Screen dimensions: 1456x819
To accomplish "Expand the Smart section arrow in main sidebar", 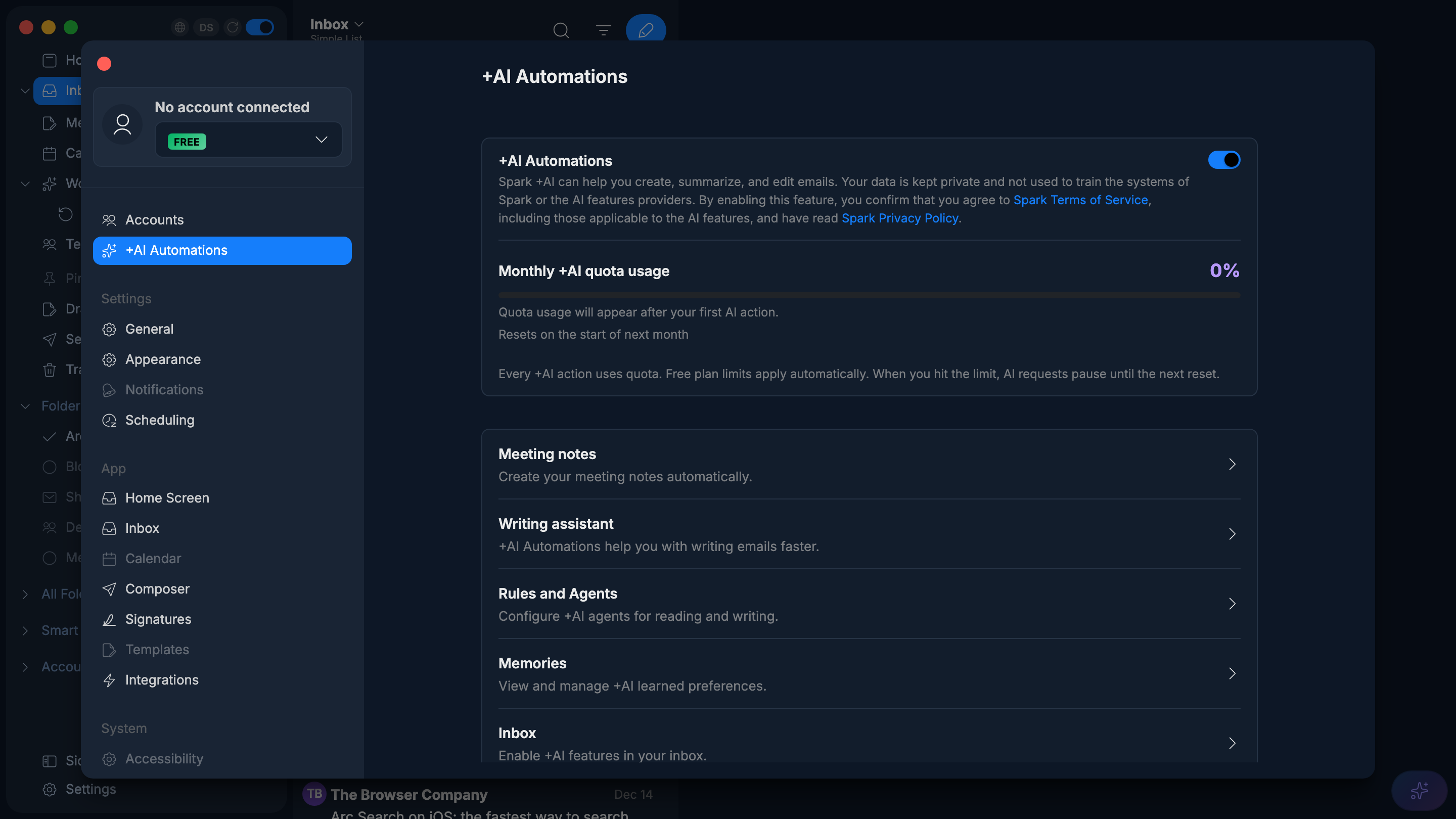I will 25,631.
